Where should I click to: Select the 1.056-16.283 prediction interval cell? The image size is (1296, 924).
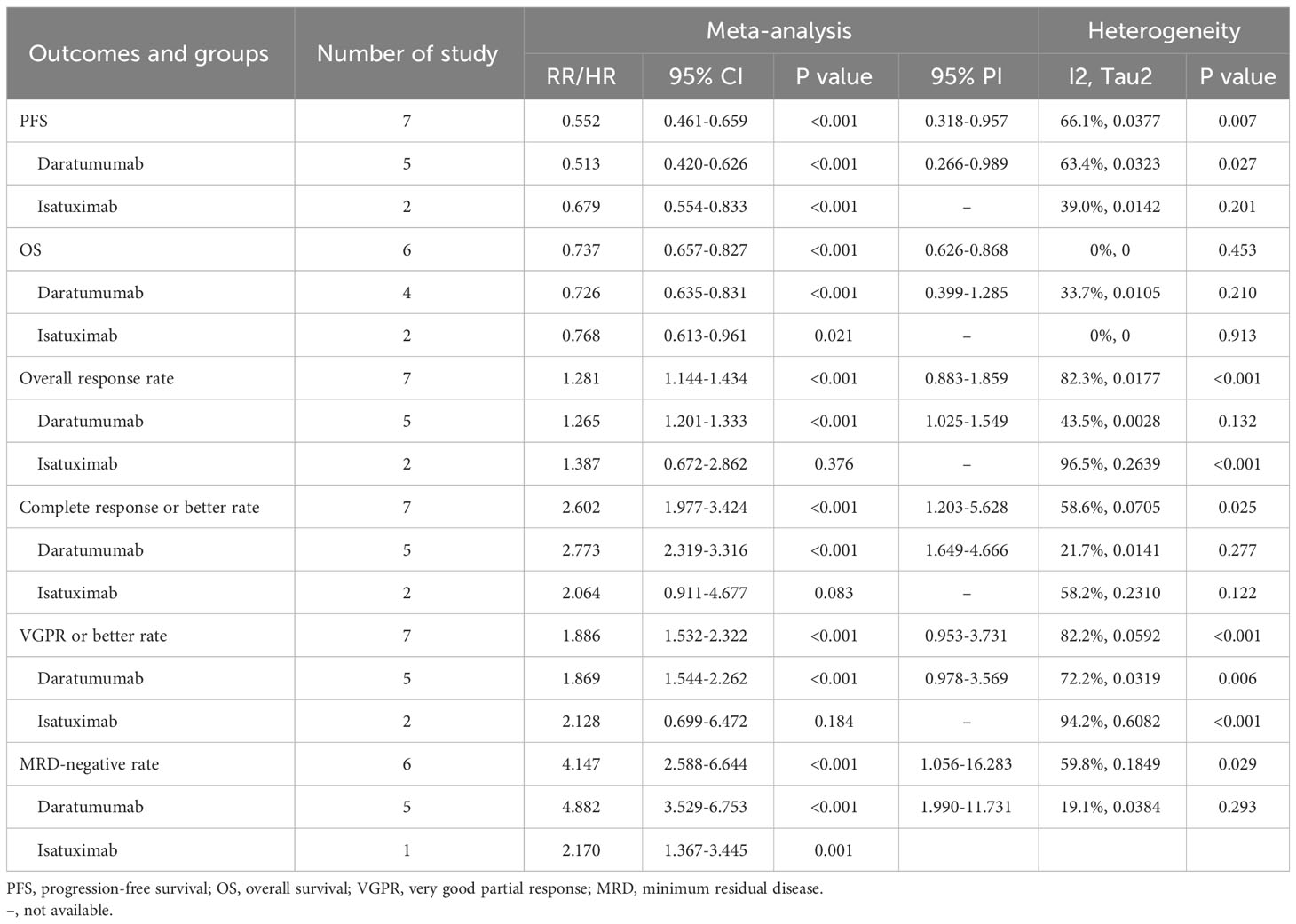click(x=967, y=764)
